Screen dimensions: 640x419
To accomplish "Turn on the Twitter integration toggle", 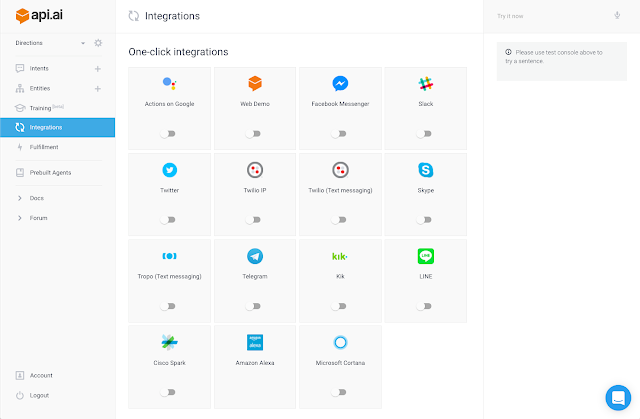I will pos(168,219).
